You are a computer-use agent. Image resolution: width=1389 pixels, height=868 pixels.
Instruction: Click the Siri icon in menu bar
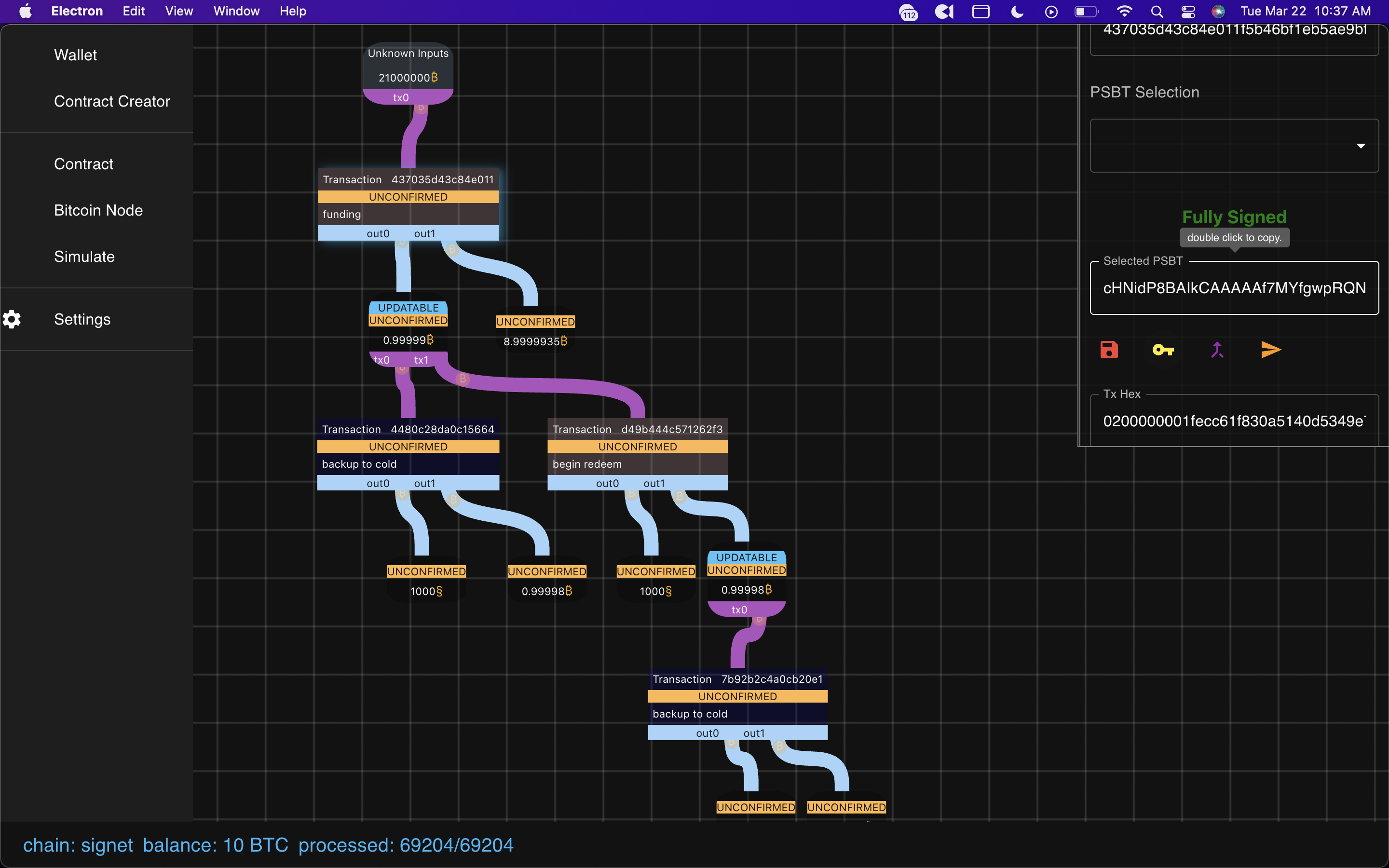click(1218, 11)
